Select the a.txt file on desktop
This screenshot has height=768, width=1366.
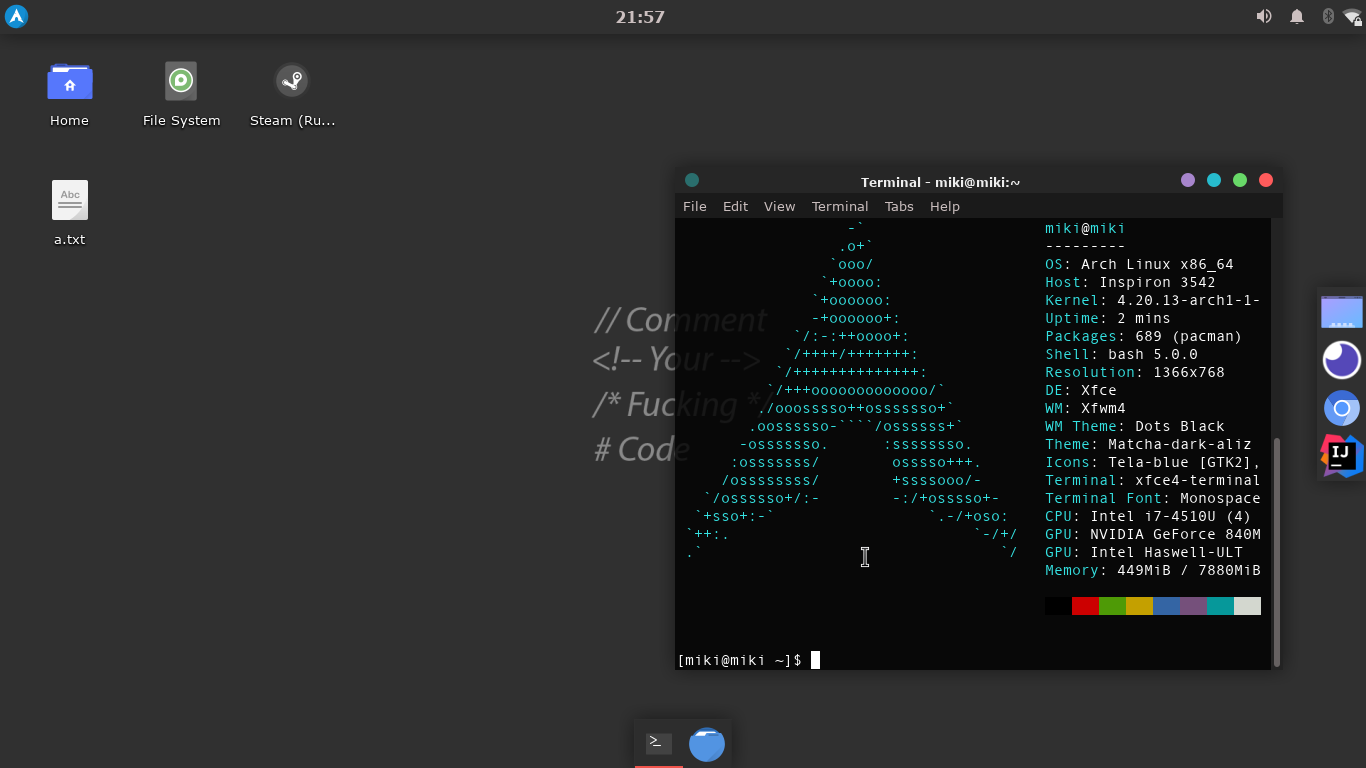[x=69, y=213]
